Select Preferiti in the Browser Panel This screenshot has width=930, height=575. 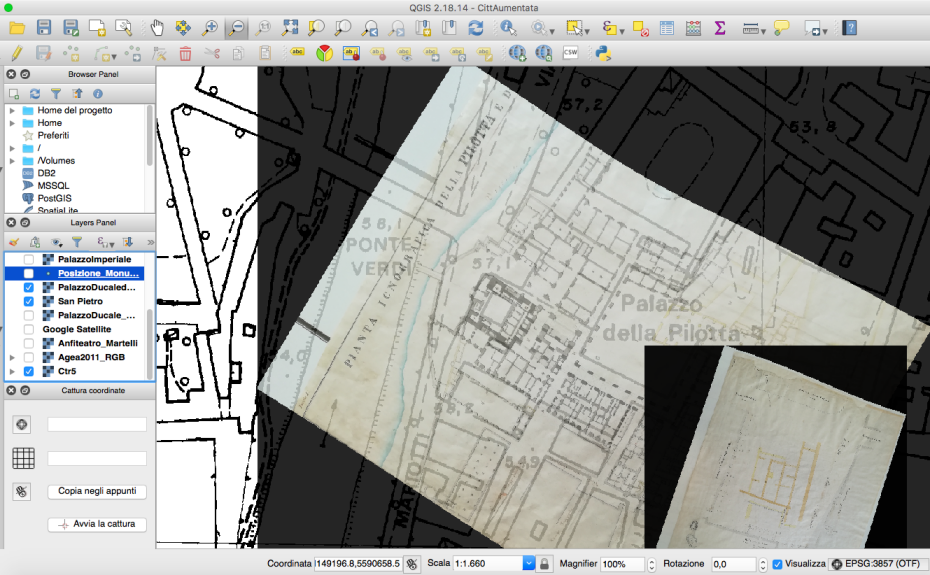53,135
